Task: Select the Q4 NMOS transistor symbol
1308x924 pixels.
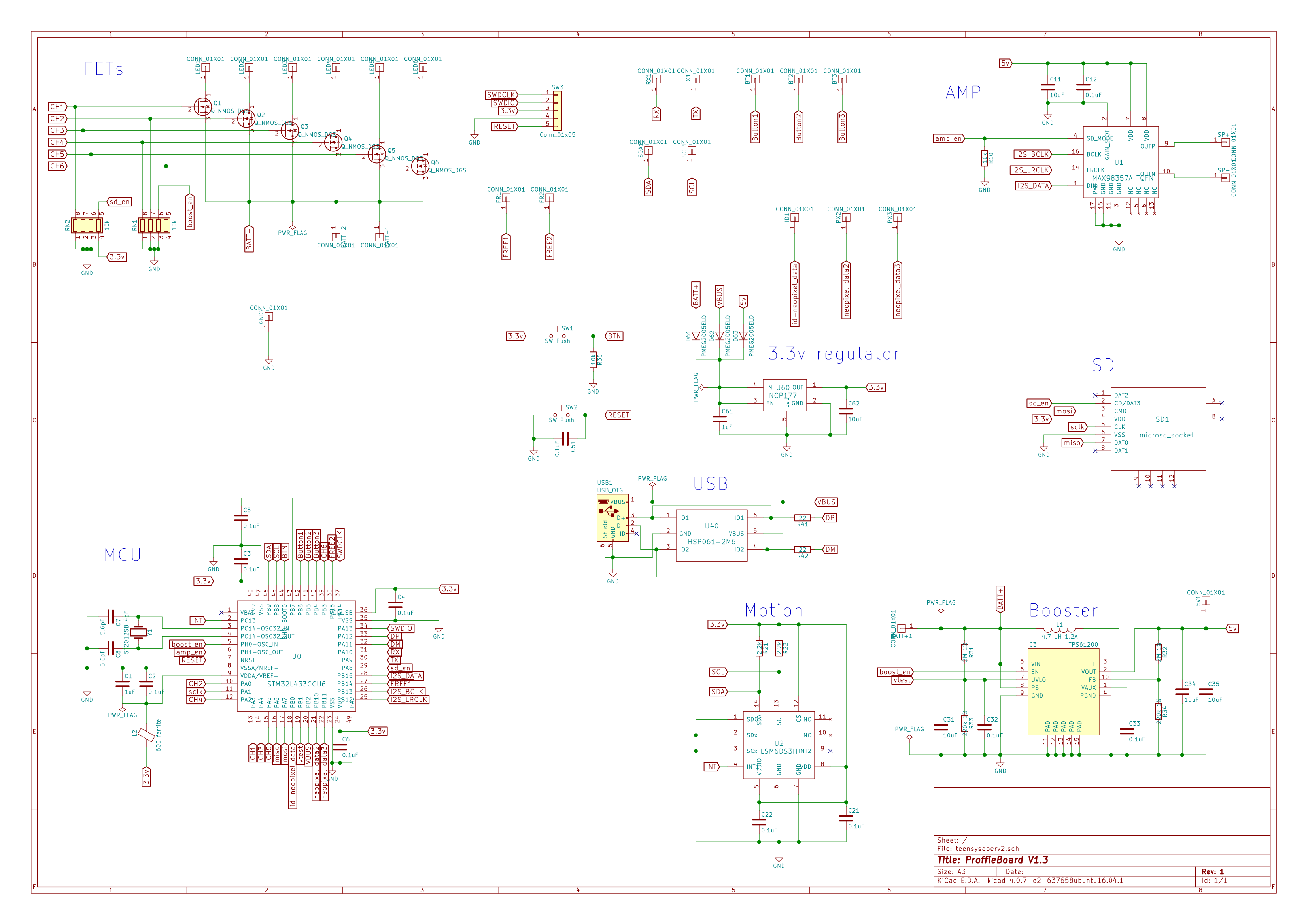Action: (x=333, y=142)
